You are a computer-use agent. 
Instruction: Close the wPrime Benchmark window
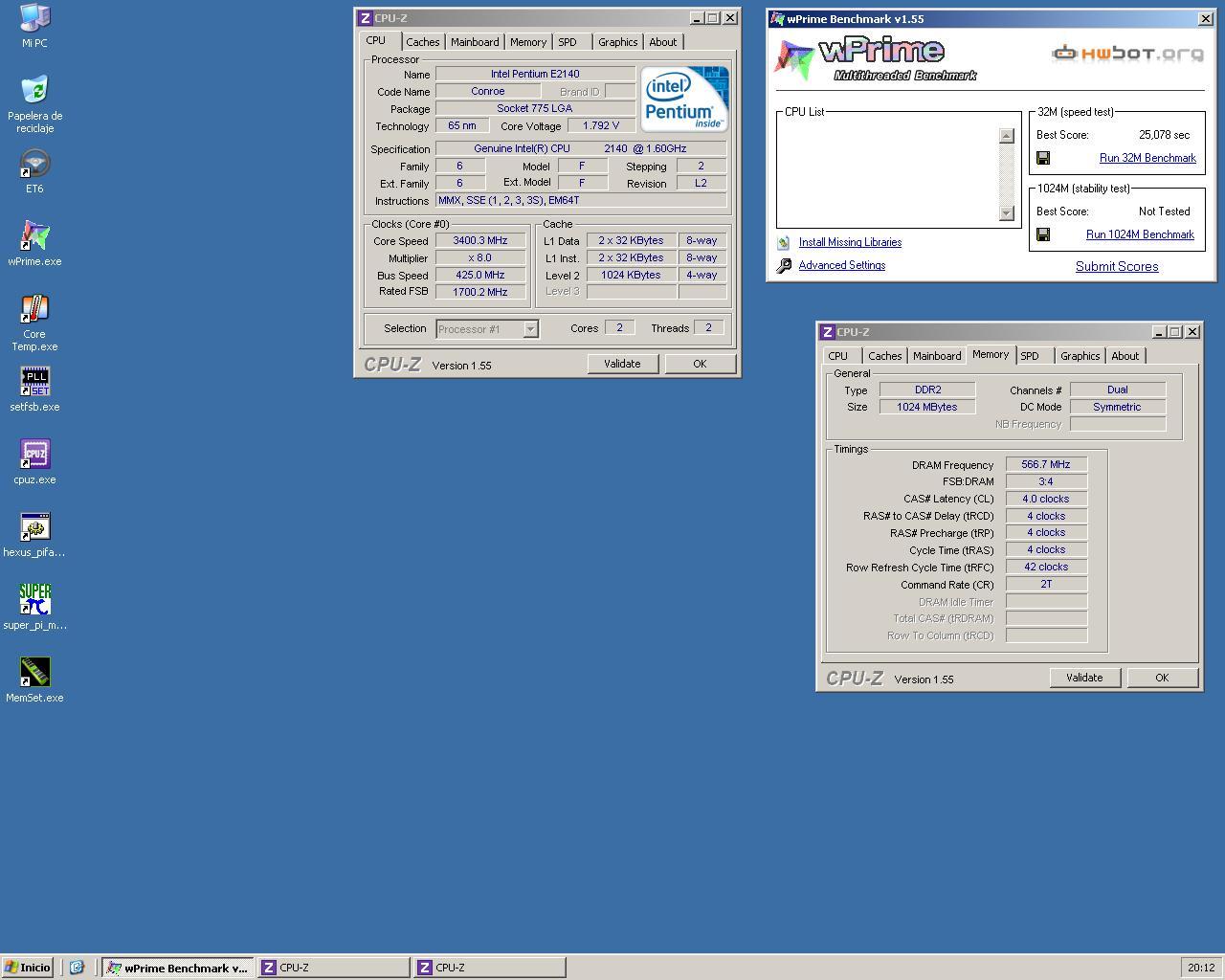pyautogui.click(x=1205, y=19)
